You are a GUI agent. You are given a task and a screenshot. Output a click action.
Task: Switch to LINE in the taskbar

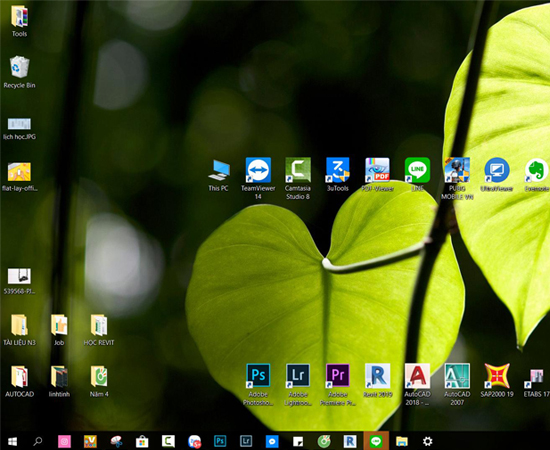(376, 441)
